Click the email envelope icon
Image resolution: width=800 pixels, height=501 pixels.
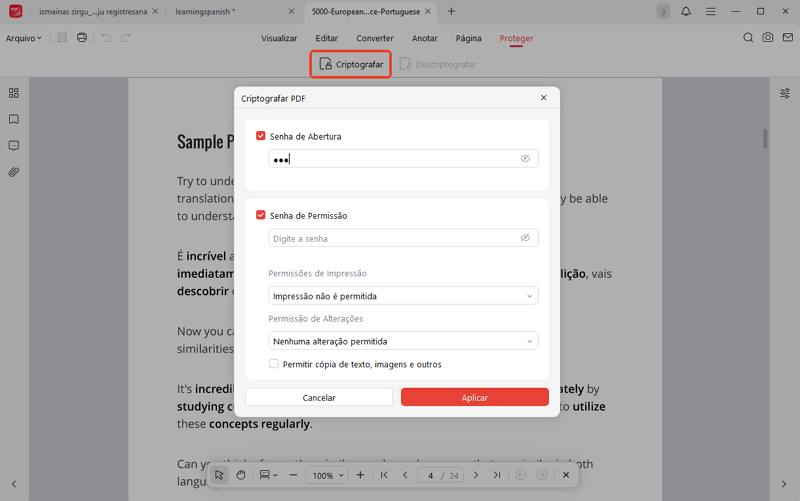point(788,37)
